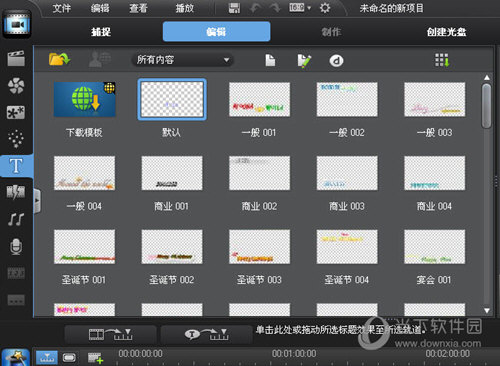Select the Title room T icon
This screenshot has height=366, width=500.
coord(16,166)
